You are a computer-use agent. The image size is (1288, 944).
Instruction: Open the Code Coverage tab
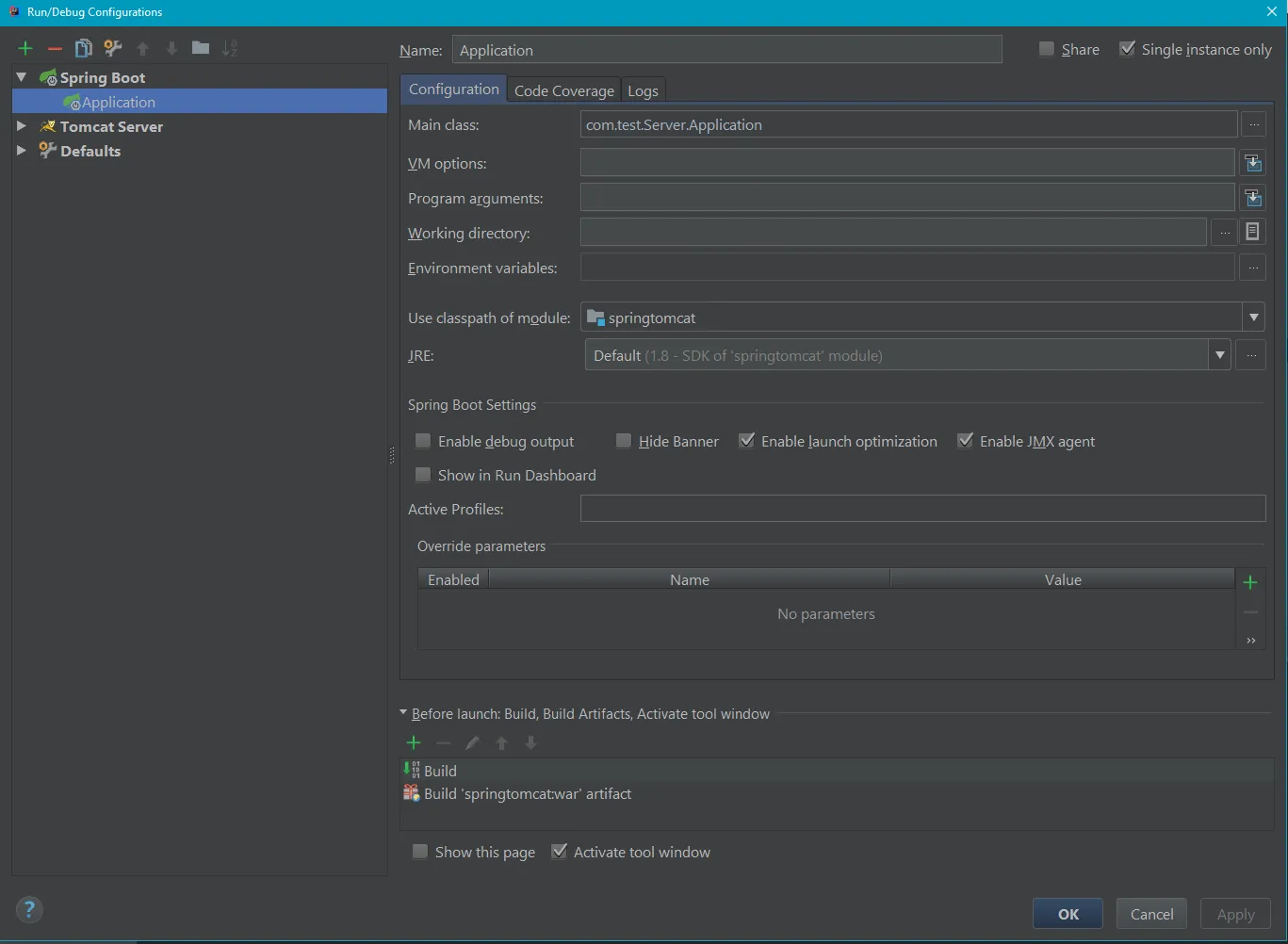pyautogui.click(x=564, y=90)
